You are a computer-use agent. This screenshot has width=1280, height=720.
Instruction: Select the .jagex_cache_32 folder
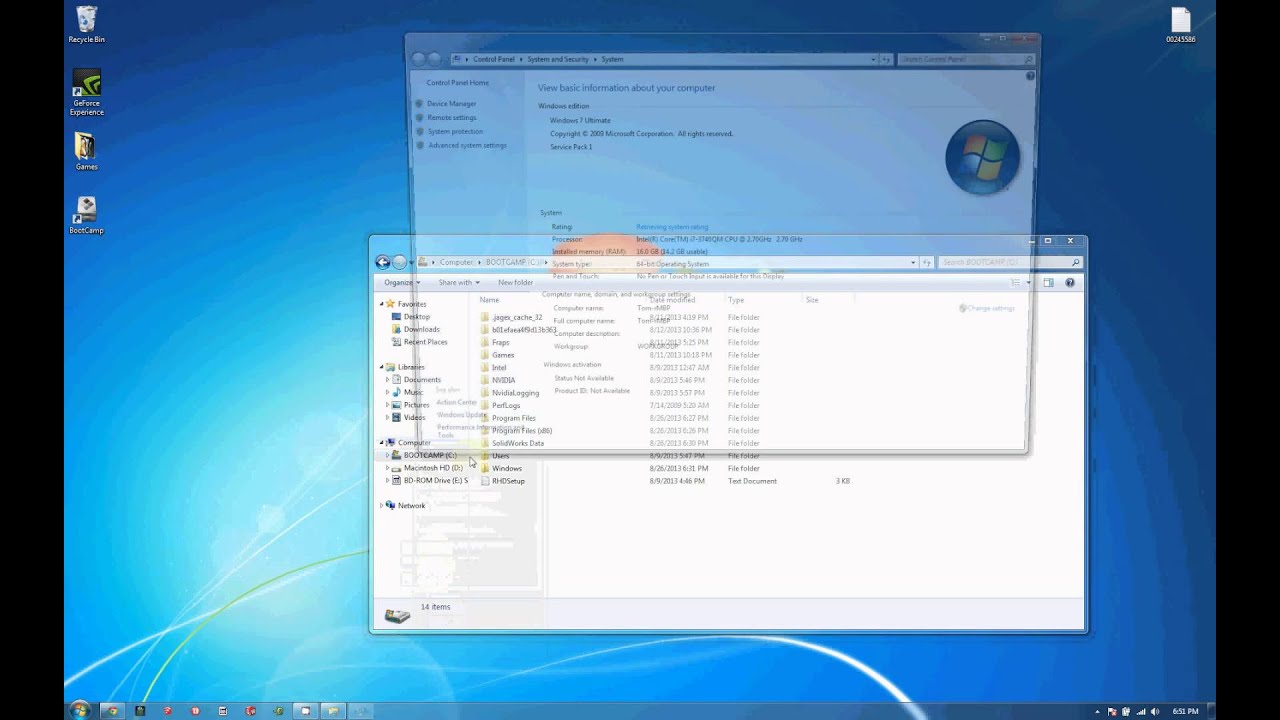coord(516,317)
